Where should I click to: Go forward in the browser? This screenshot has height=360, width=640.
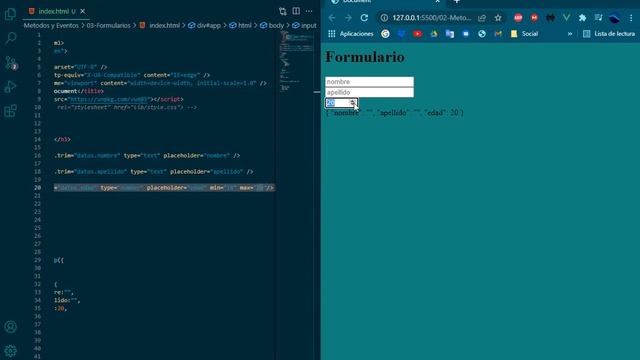coord(348,18)
